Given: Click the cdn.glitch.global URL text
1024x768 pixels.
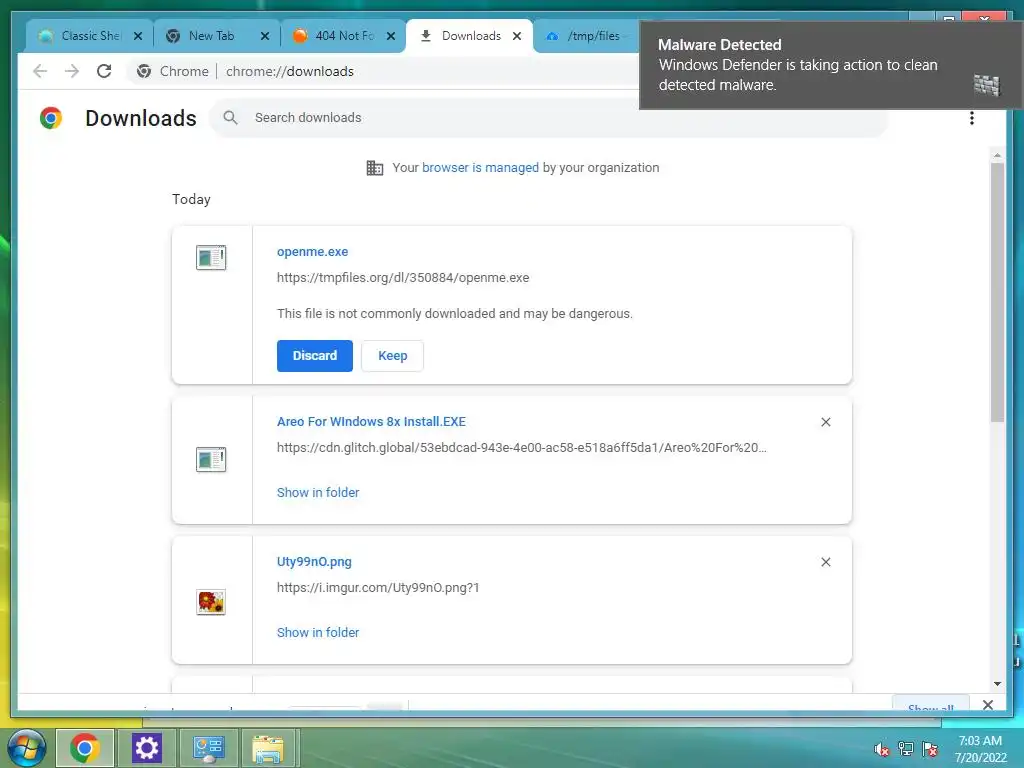Looking at the screenshot, I should pyautogui.click(x=522, y=448).
